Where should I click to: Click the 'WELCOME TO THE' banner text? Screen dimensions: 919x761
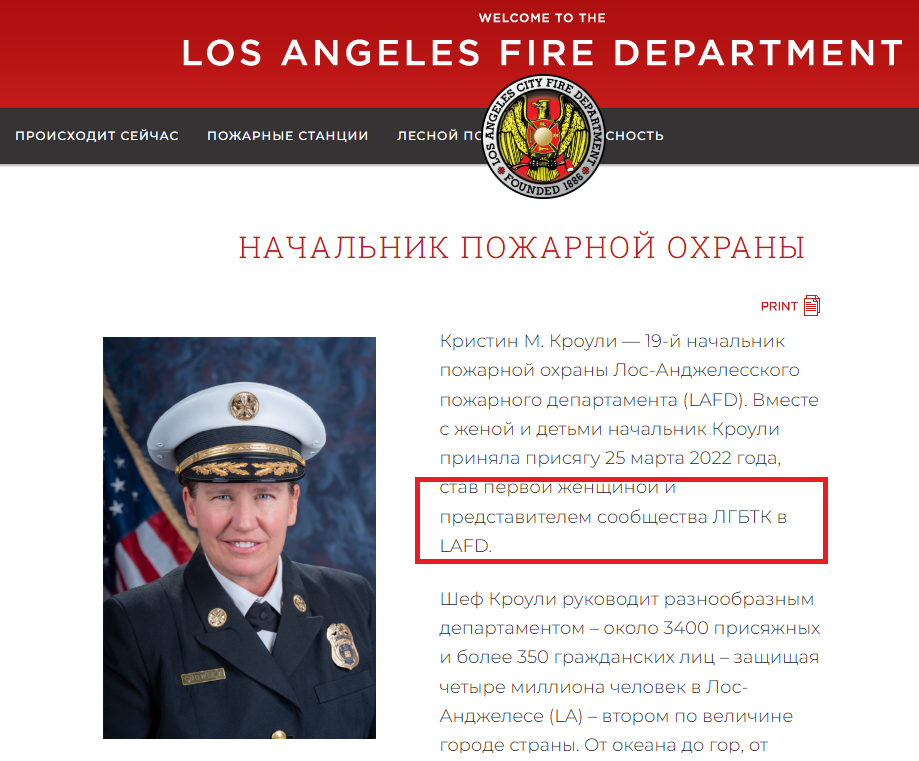(x=542, y=18)
